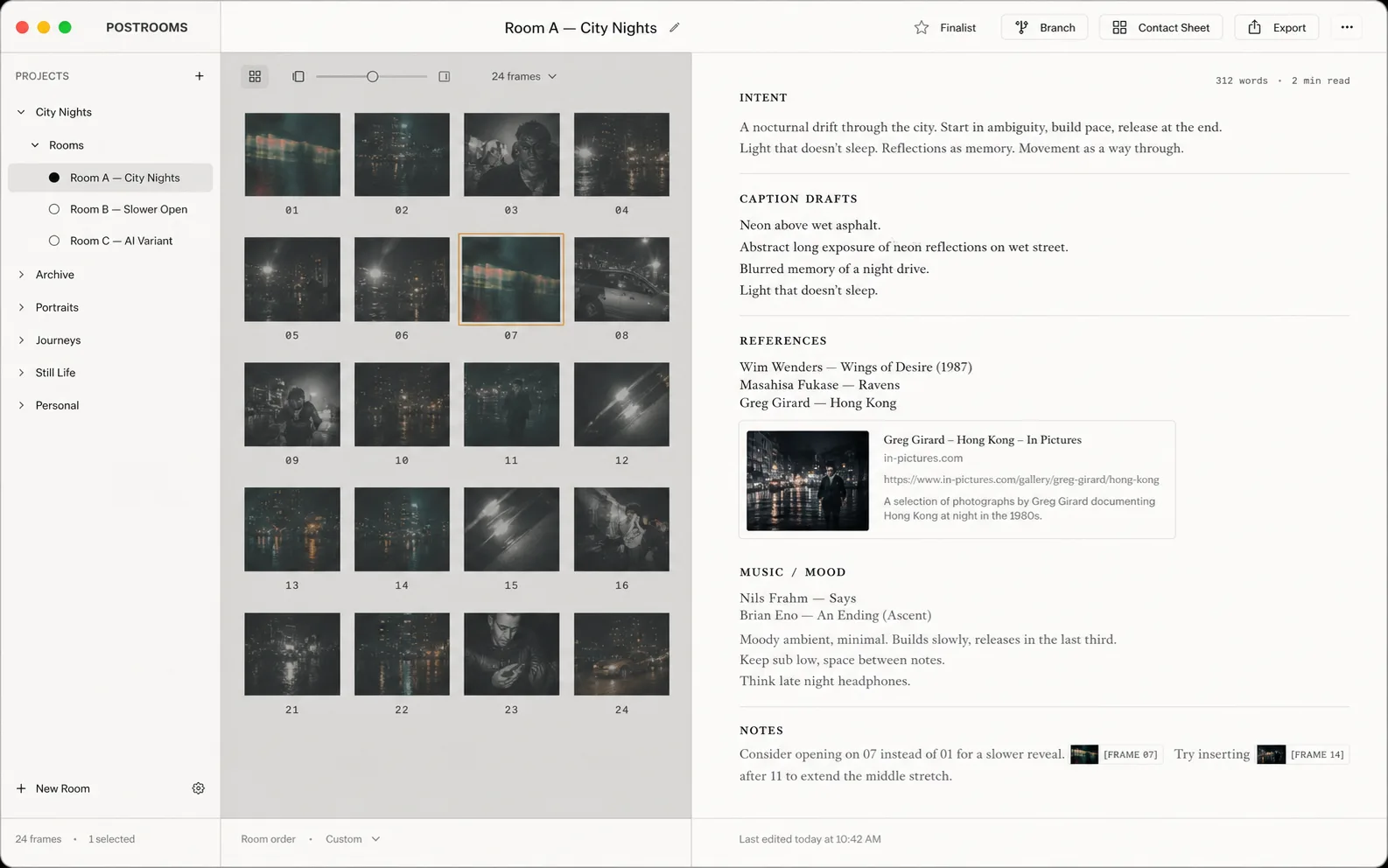Click the Export button label

point(1289,28)
